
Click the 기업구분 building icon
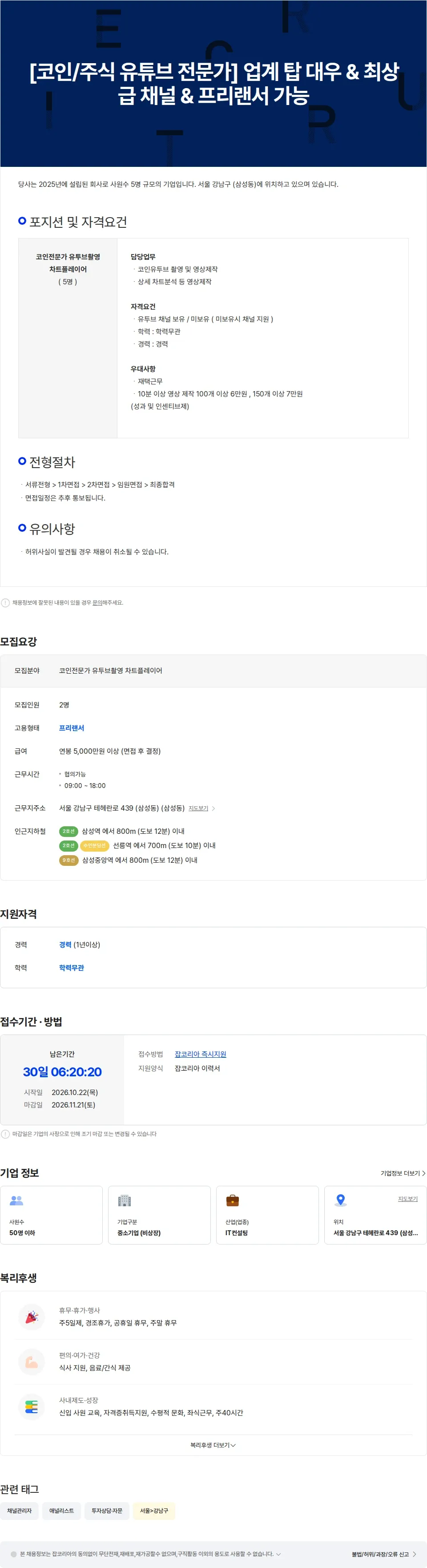click(x=124, y=1200)
